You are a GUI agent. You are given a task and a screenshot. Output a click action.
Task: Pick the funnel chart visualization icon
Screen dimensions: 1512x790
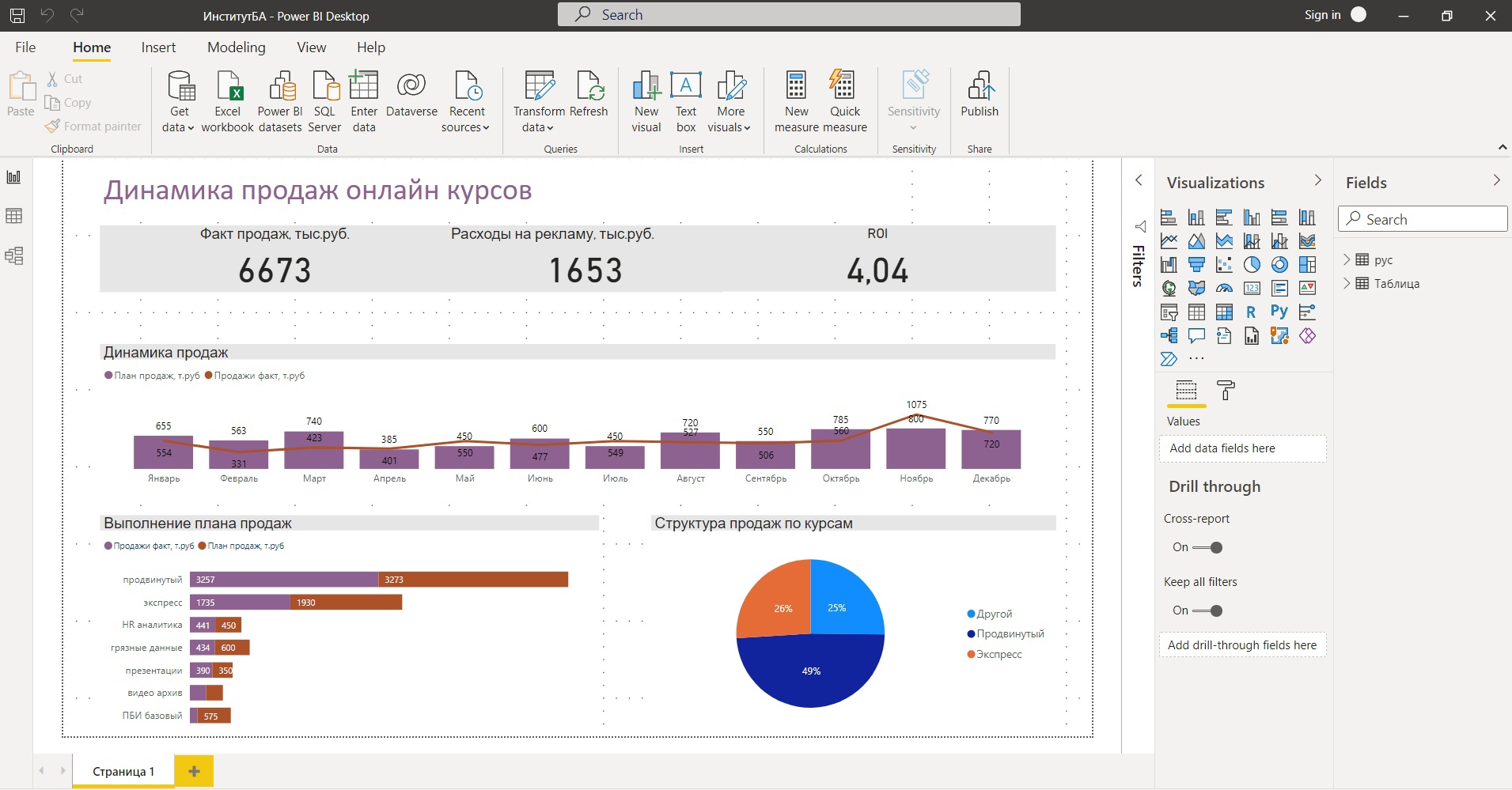(1196, 265)
